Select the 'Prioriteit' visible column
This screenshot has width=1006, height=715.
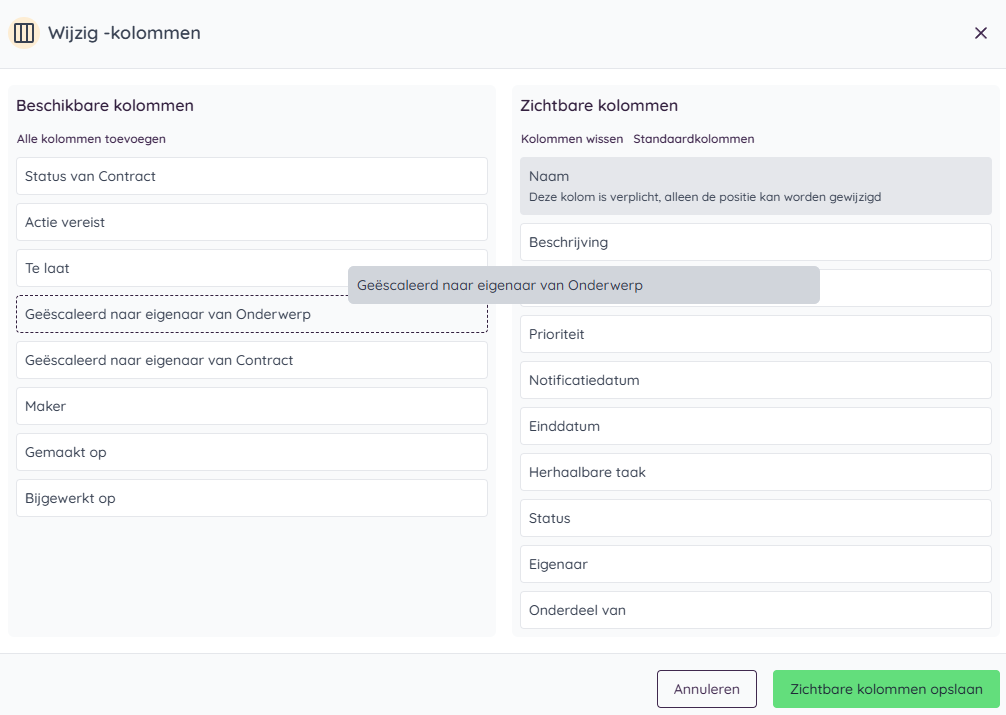(755, 334)
